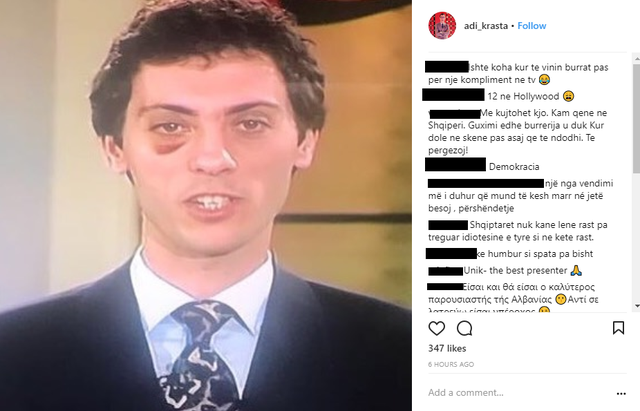Viewport: 640px width, 411px height.
Task: Follow adi_krasta account
Action: pos(531,26)
